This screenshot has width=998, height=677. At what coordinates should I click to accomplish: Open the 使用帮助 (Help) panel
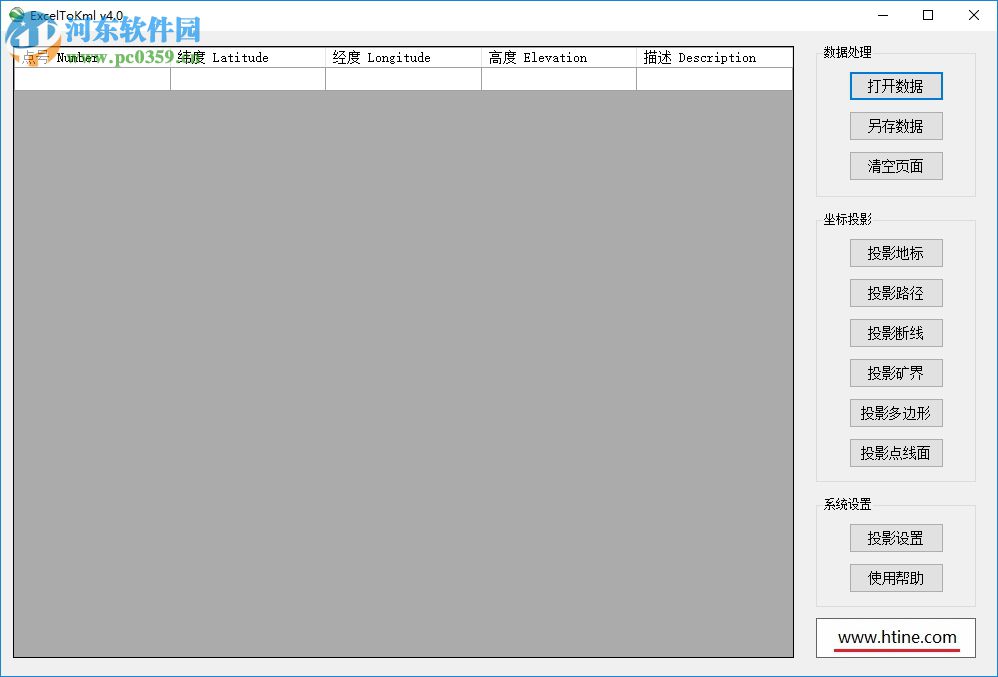[895, 578]
